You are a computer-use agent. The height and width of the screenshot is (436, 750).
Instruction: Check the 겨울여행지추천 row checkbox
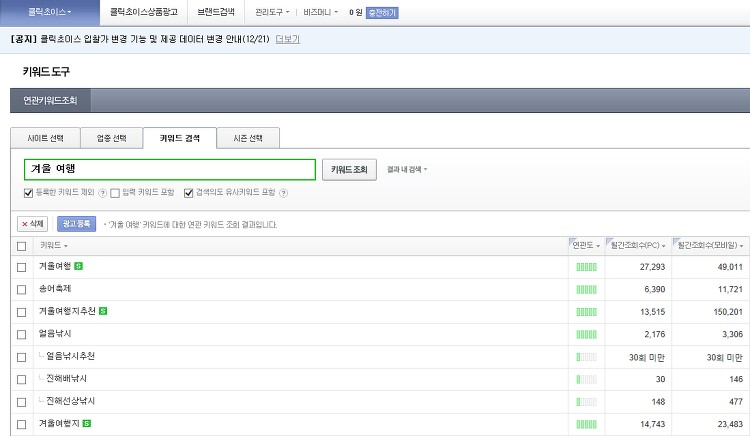pos(22,312)
